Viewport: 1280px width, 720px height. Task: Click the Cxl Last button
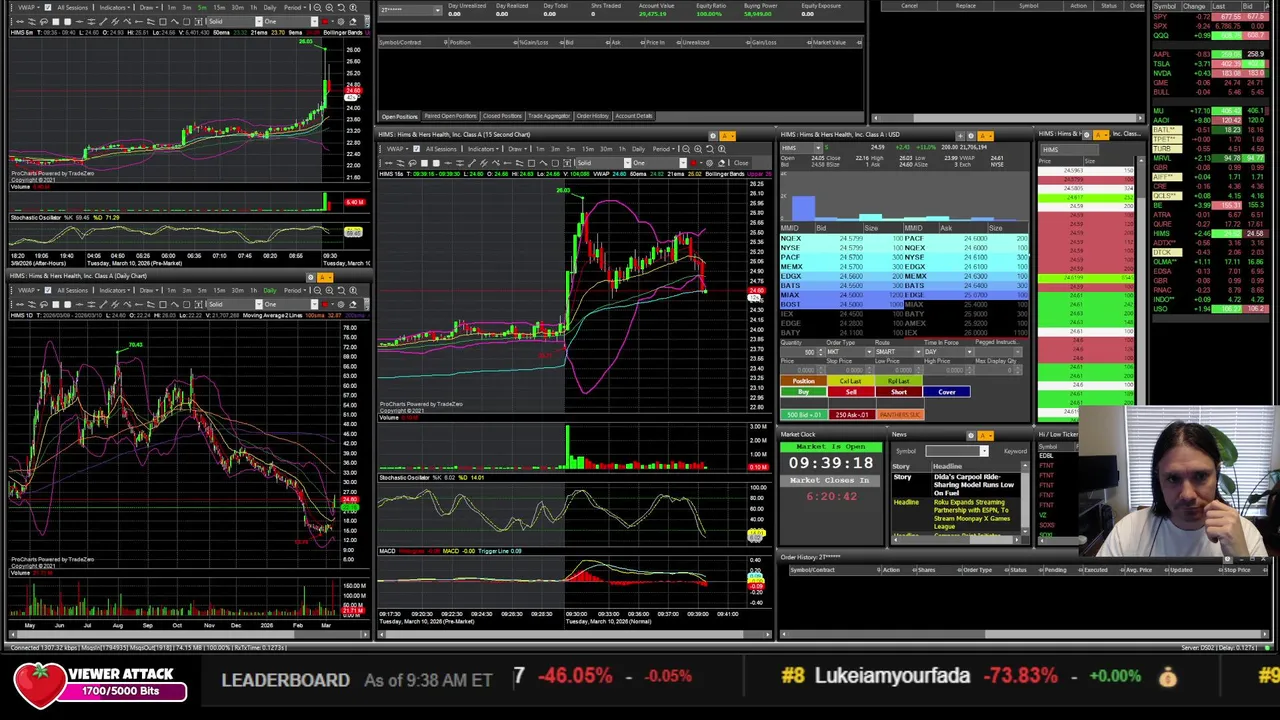click(851, 381)
